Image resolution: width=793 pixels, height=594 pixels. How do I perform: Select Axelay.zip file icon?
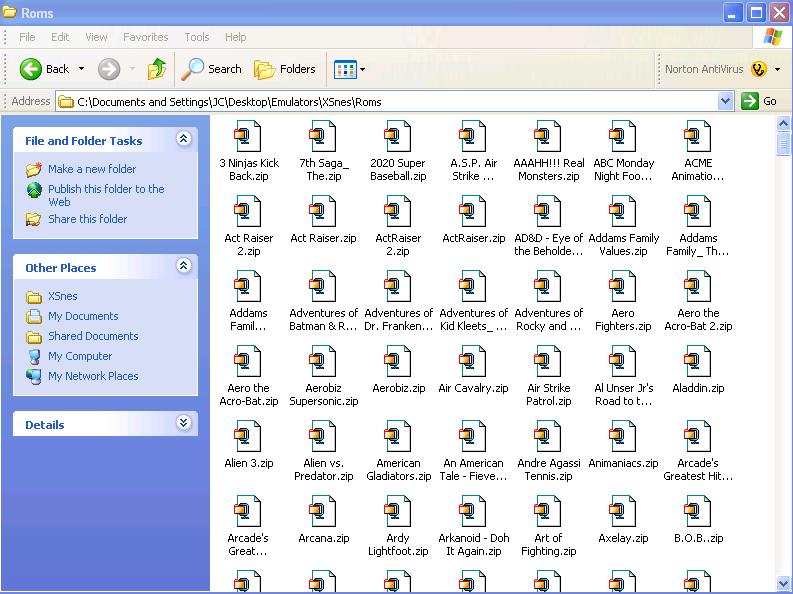(623, 511)
